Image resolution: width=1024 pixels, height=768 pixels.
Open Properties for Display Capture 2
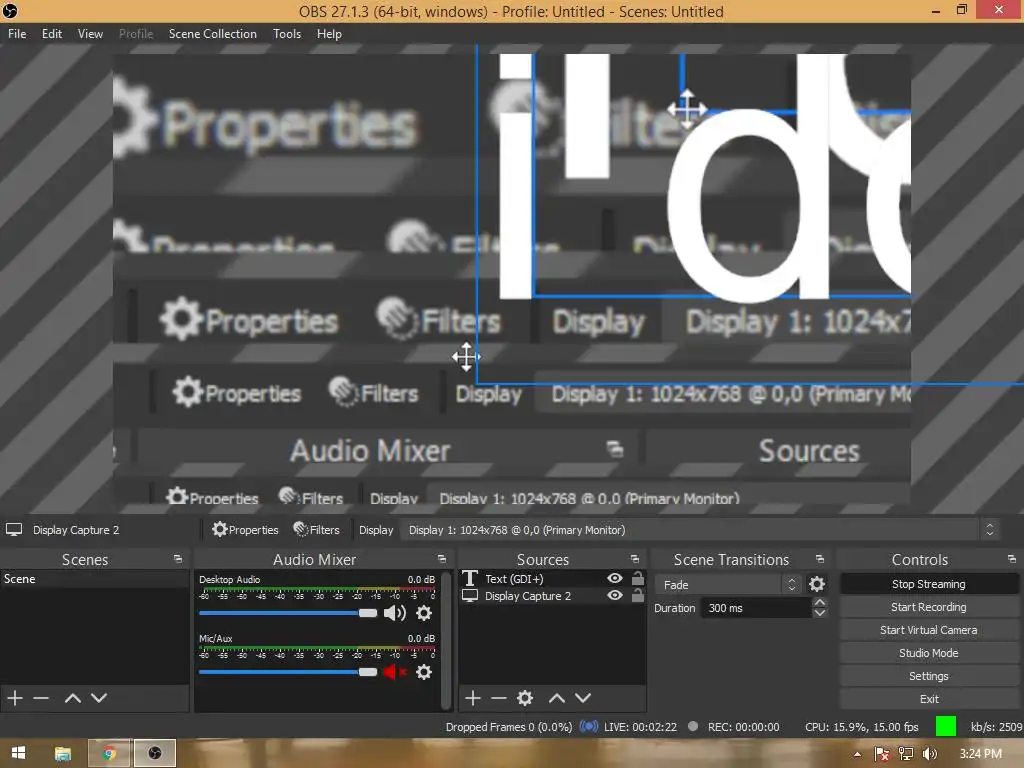point(245,530)
